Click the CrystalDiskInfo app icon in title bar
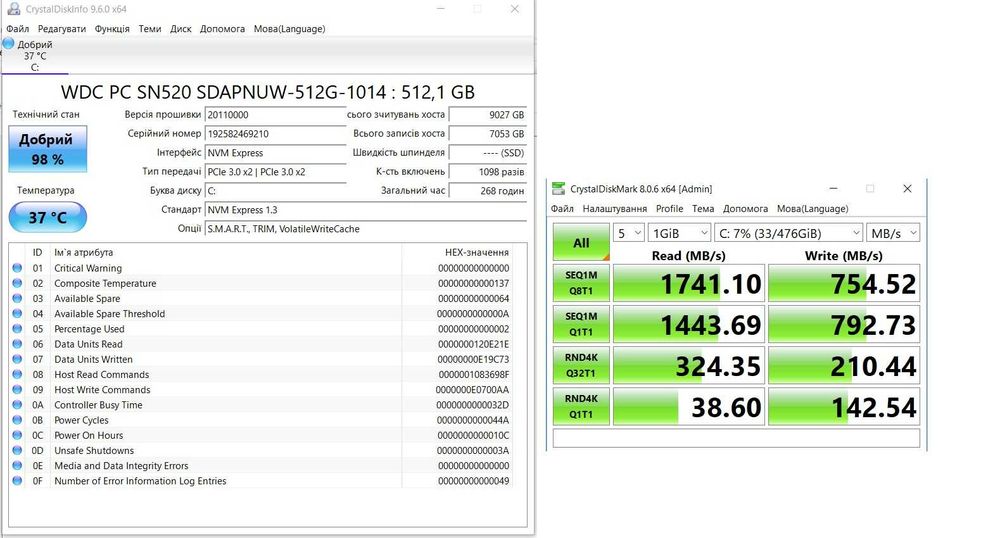The width and height of the screenshot is (1000, 538). click(x=13, y=8)
